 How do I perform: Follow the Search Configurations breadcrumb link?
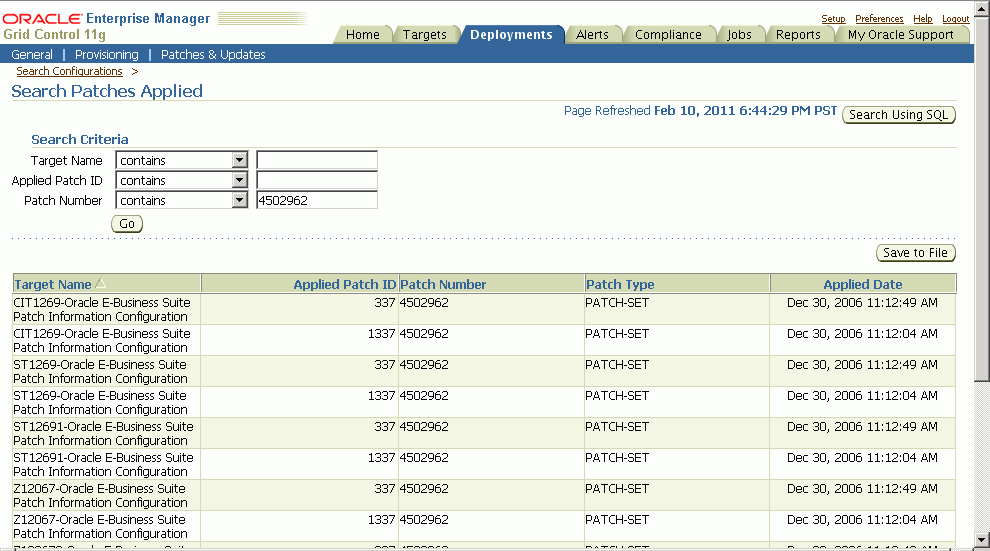coord(69,71)
